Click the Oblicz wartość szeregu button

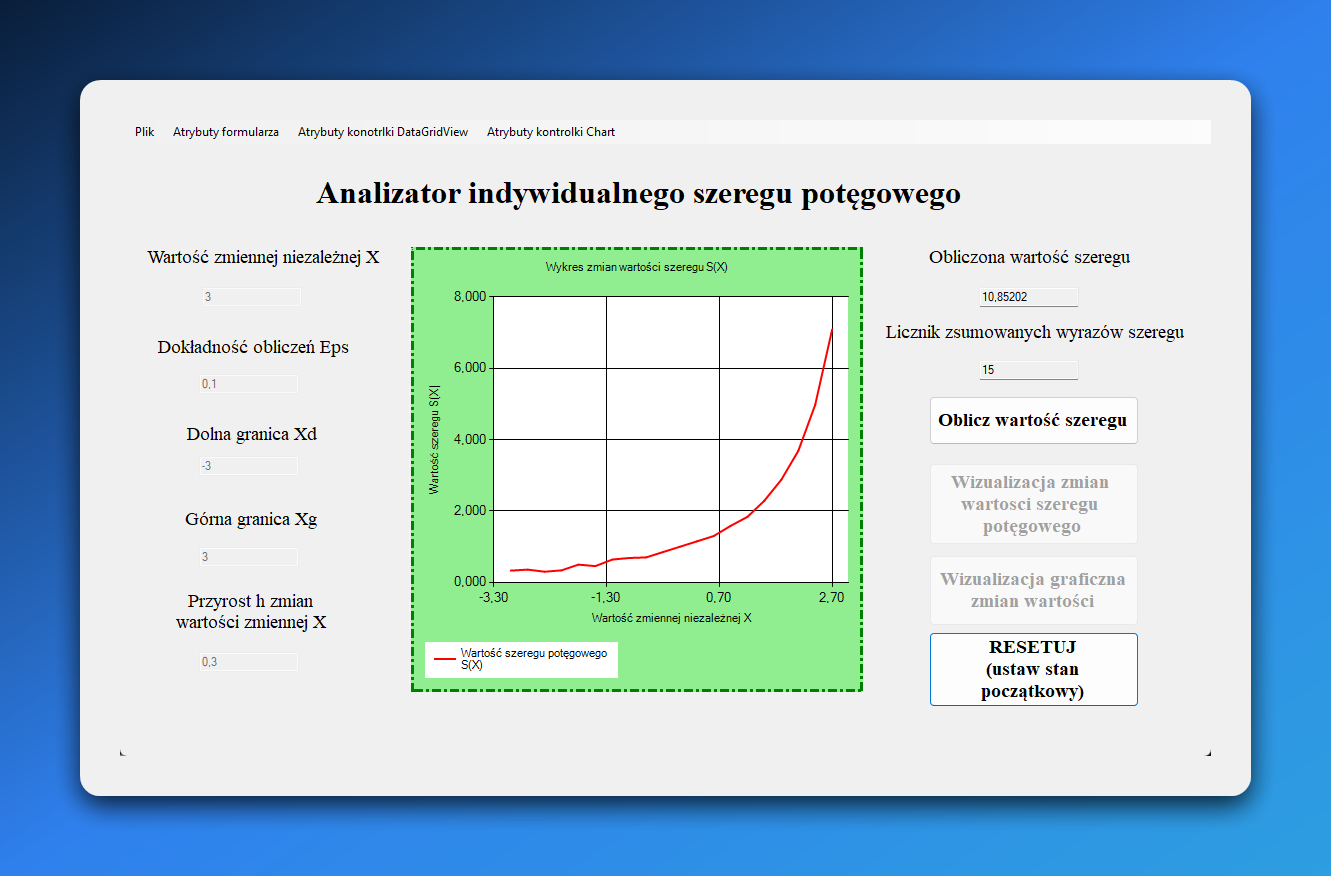pyautogui.click(x=1033, y=420)
